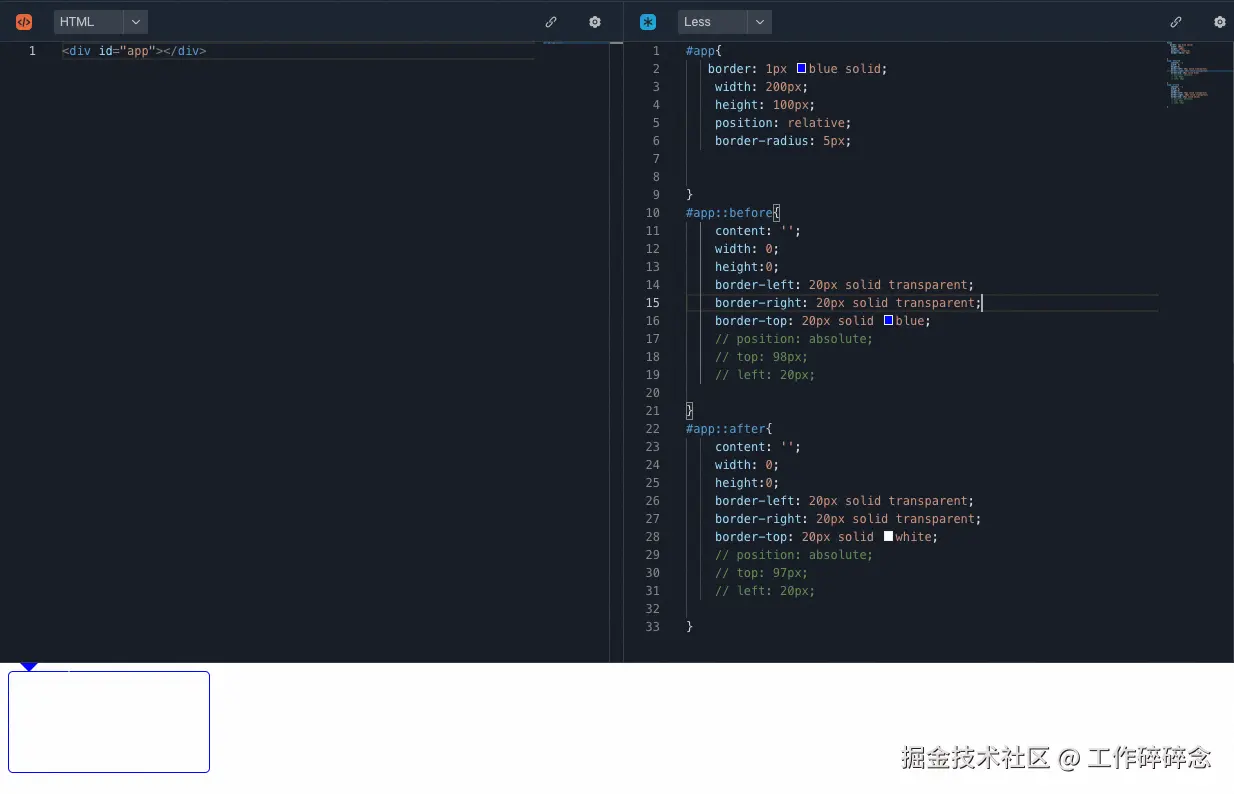This screenshot has width=1234, height=794.
Task: Click the '#app::before' selector line
Action: pyautogui.click(x=733, y=213)
